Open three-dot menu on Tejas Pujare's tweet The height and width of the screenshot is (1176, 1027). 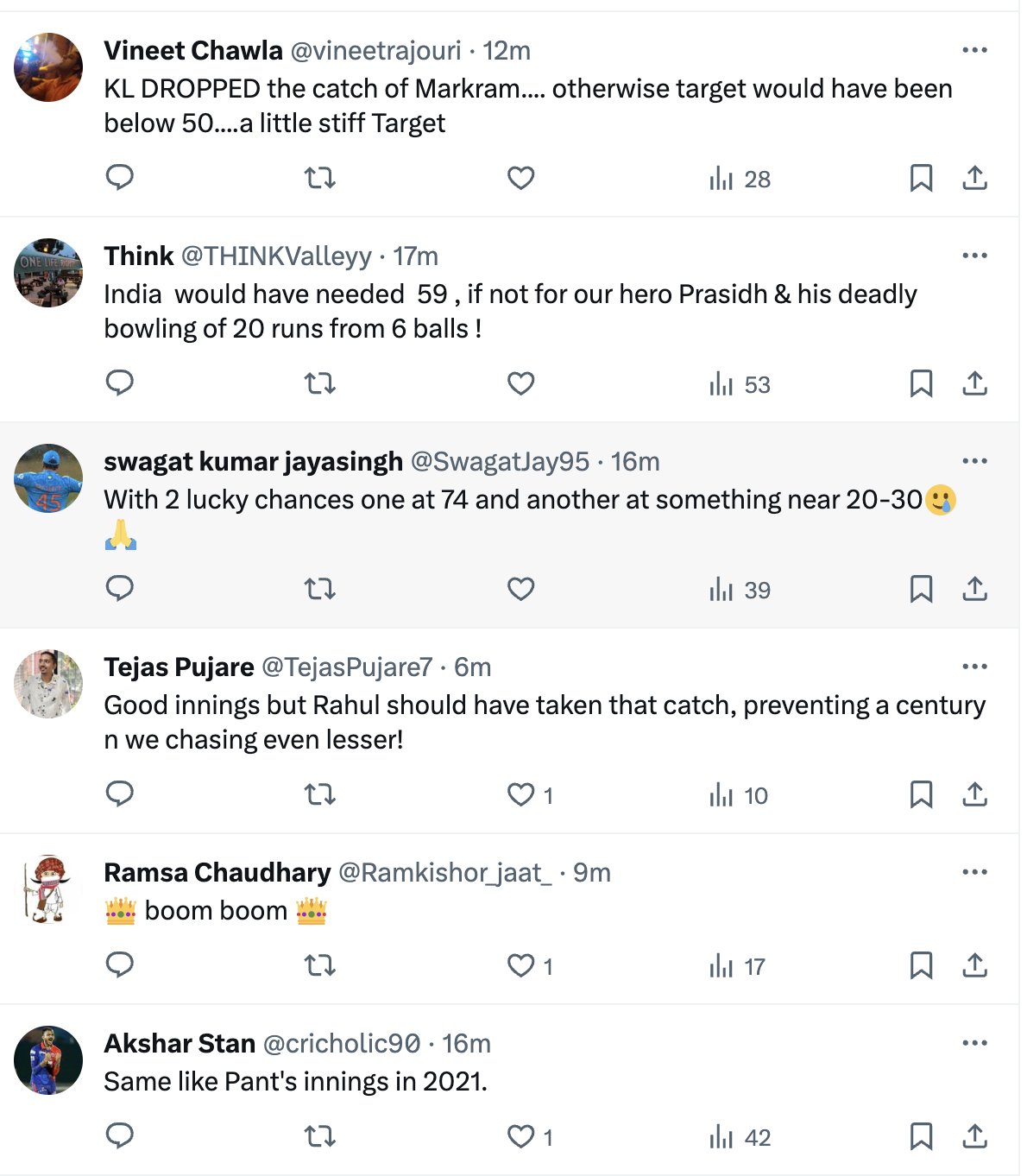coord(974,667)
